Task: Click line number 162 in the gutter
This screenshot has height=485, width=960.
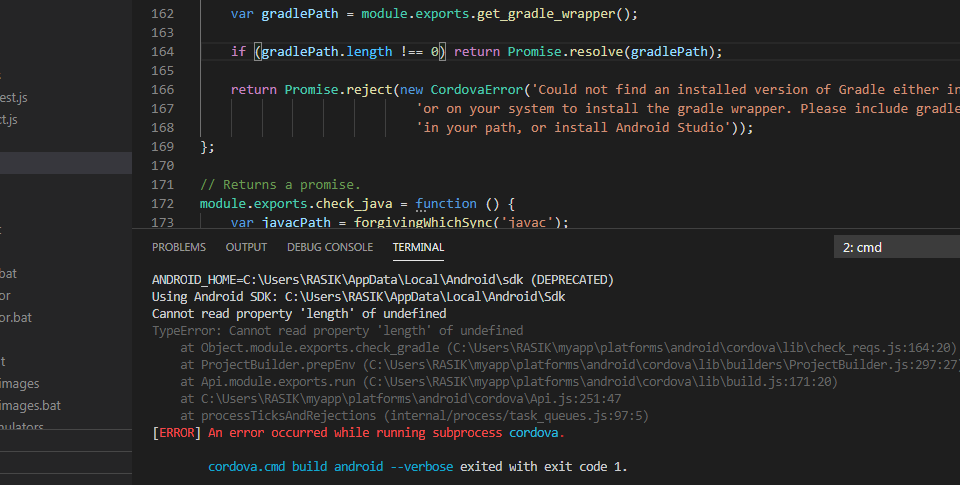Action: point(163,13)
